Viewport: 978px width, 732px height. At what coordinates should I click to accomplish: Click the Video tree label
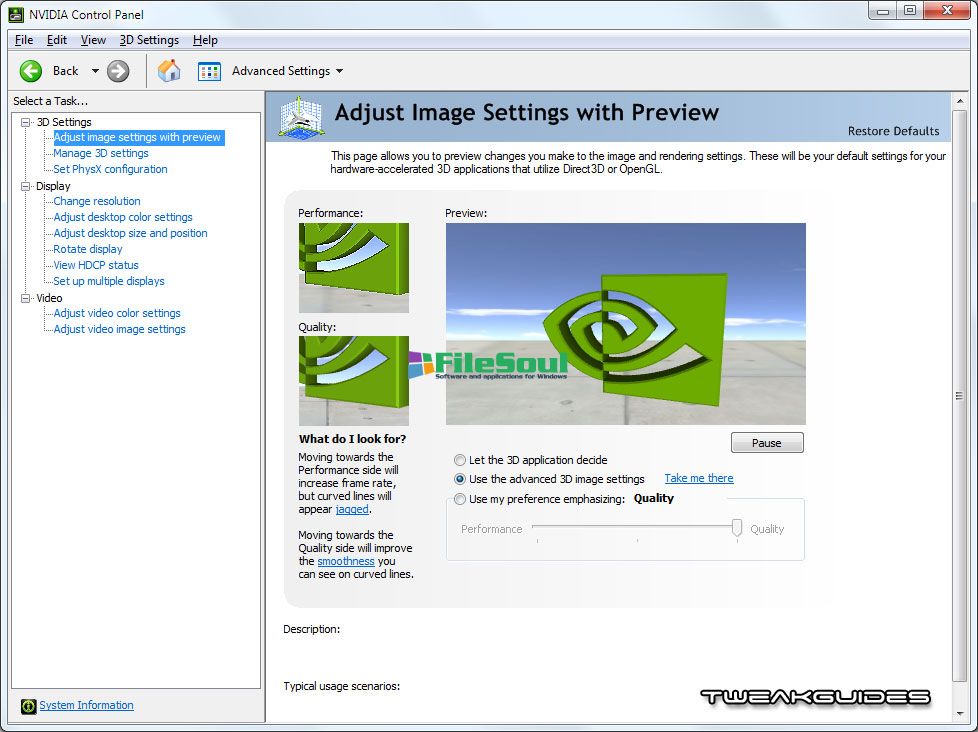click(x=49, y=298)
